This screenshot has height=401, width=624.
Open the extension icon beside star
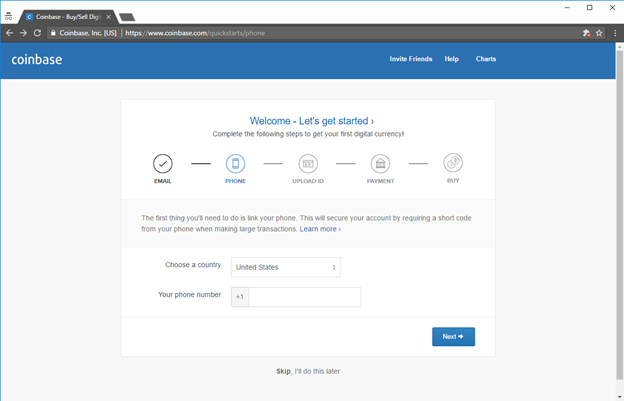[586, 33]
